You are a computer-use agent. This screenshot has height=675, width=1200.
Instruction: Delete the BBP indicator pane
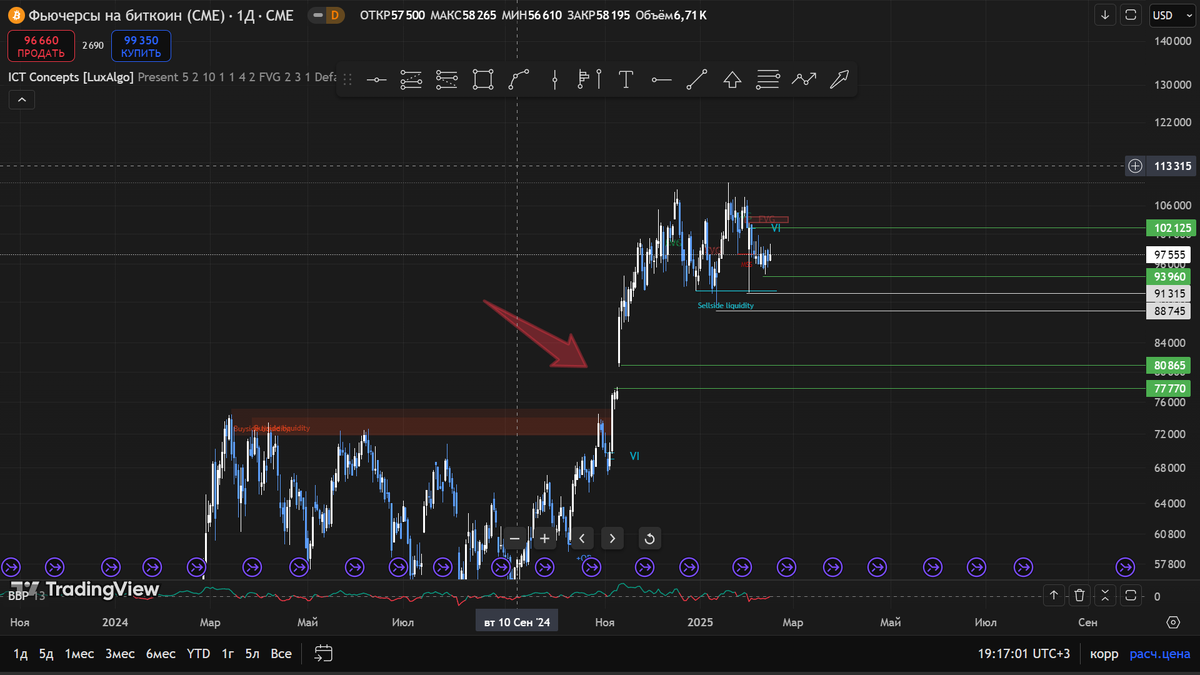coord(1080,595)
